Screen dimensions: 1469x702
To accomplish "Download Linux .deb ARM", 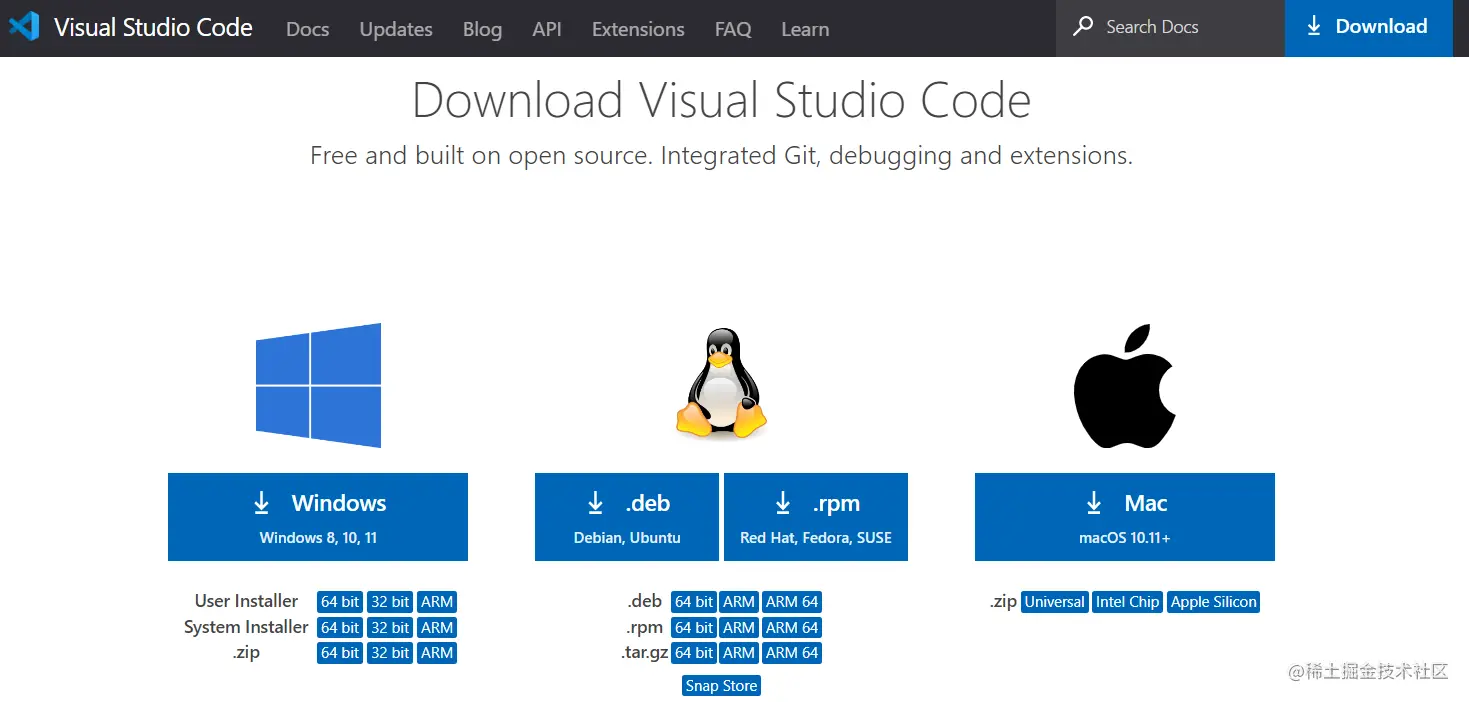I will [739, 602].
